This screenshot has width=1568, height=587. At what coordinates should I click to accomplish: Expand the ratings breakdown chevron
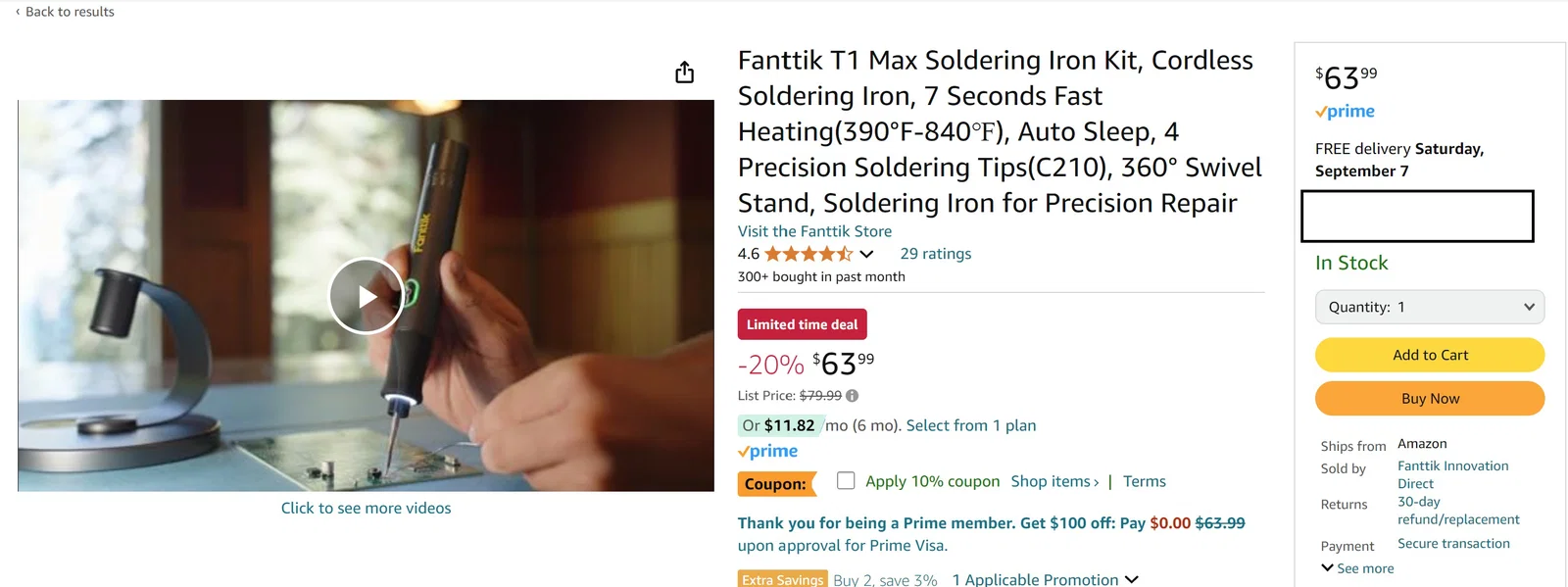pyautogui.click(x=866, y=253)
